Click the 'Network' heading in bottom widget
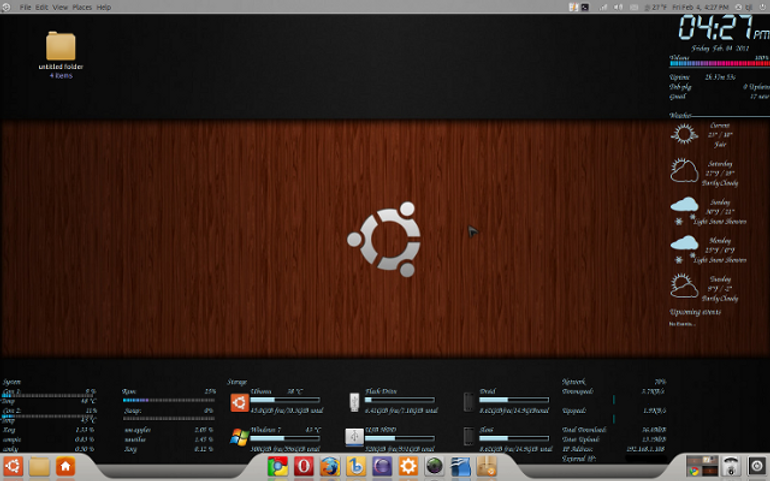The width and height of the screenshot is (770, 481). pos(574,382)
